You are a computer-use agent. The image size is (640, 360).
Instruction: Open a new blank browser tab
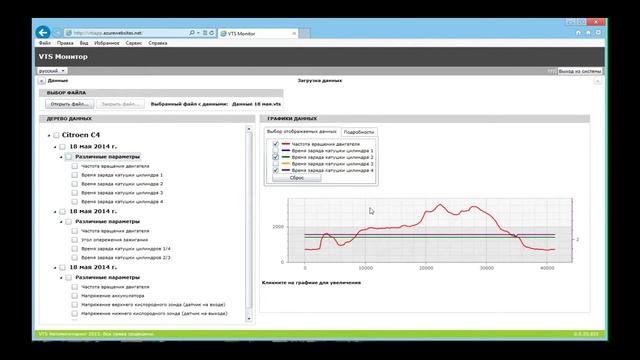pos(304,33)
